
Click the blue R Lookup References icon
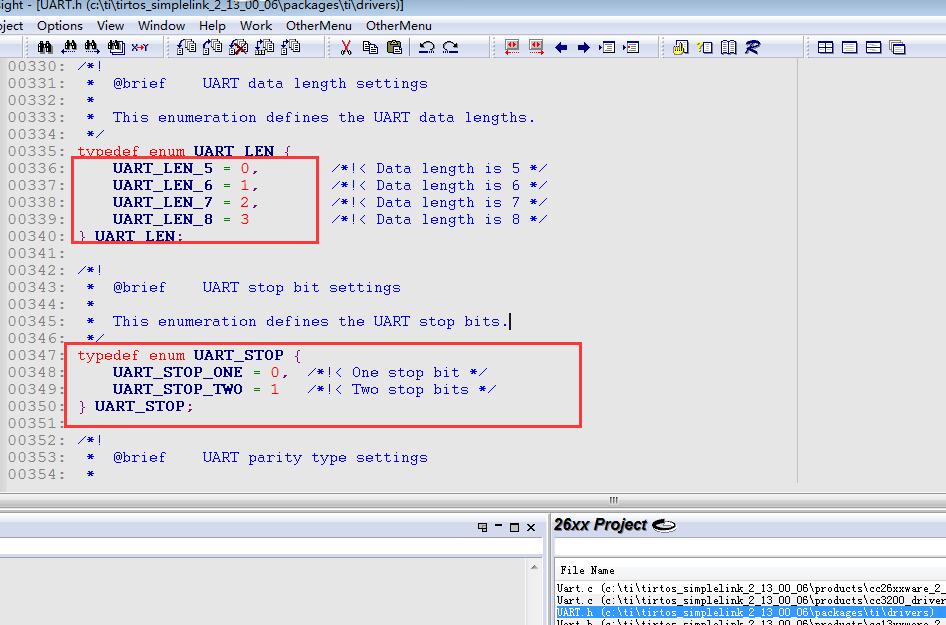pos(752,47)
